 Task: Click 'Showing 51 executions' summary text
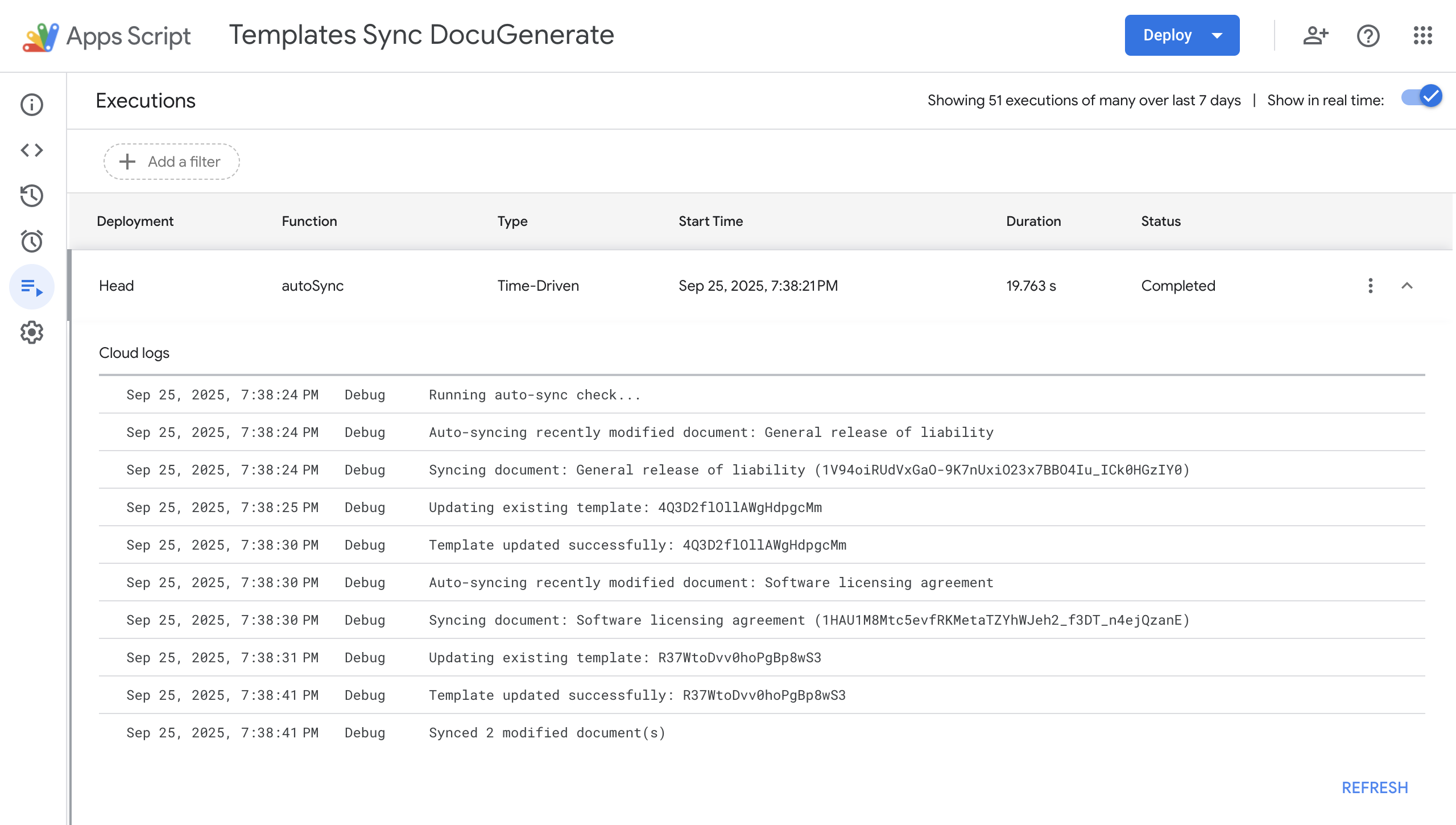coord(1084,100)
